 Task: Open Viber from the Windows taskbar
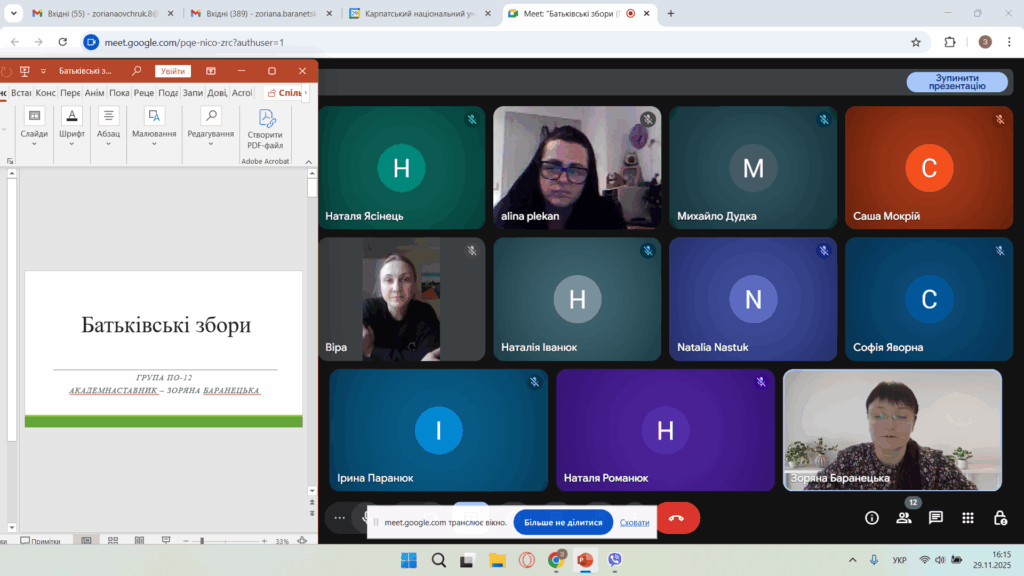614,560
